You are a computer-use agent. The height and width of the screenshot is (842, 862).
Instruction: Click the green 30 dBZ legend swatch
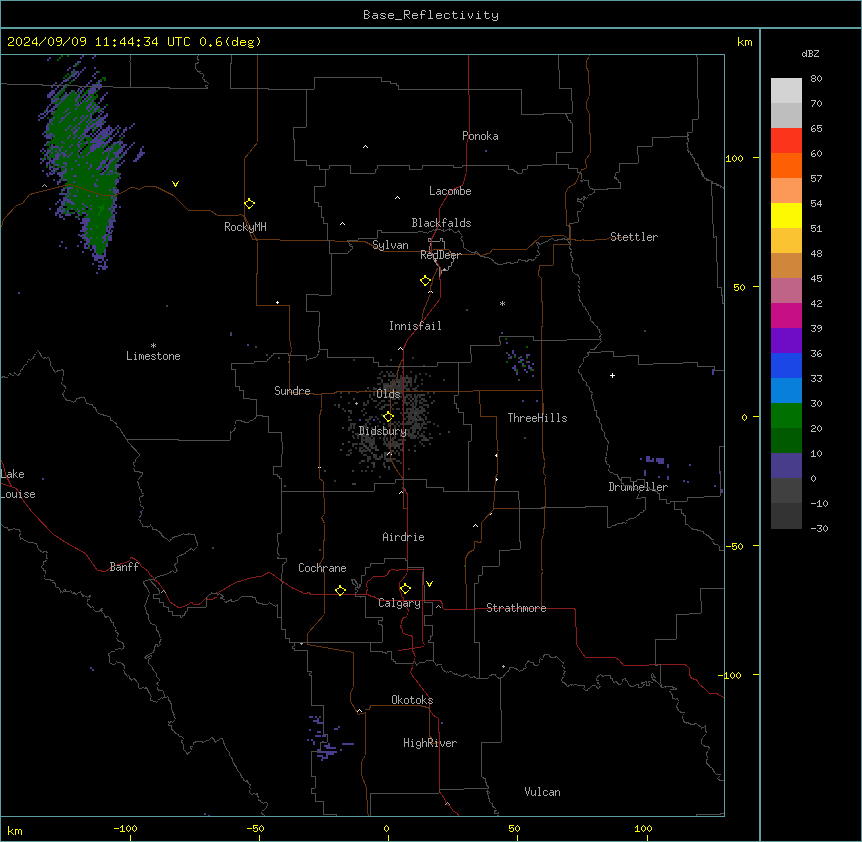click(786, 415)
